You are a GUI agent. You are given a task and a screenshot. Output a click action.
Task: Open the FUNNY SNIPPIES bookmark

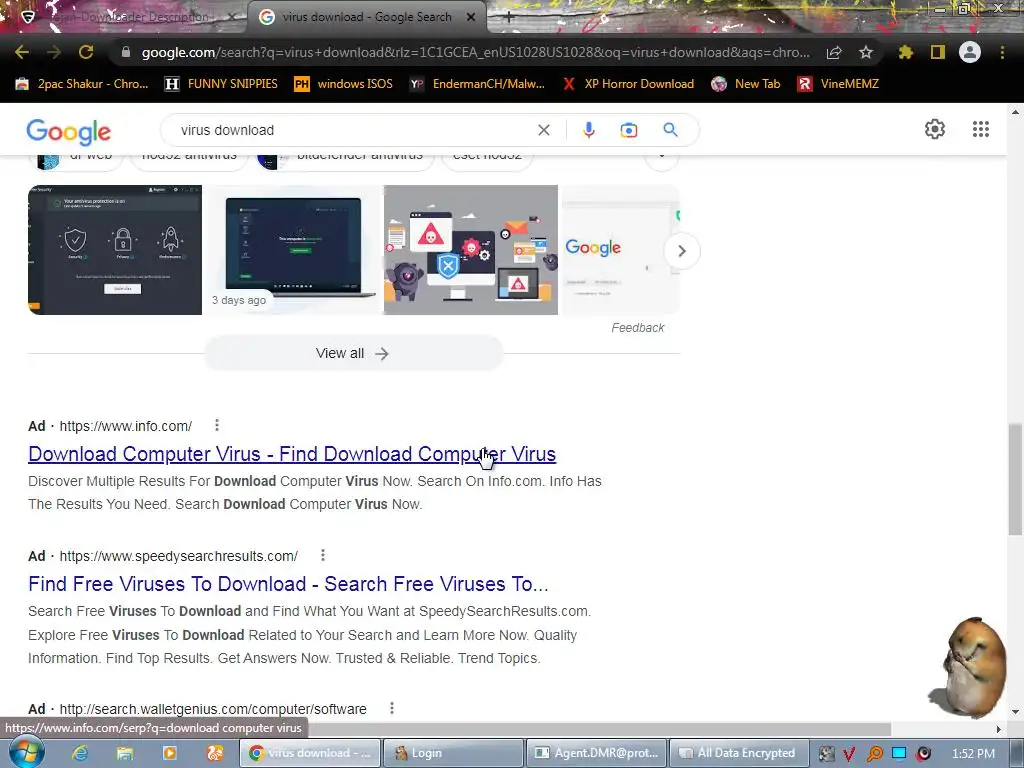point(221,84)
